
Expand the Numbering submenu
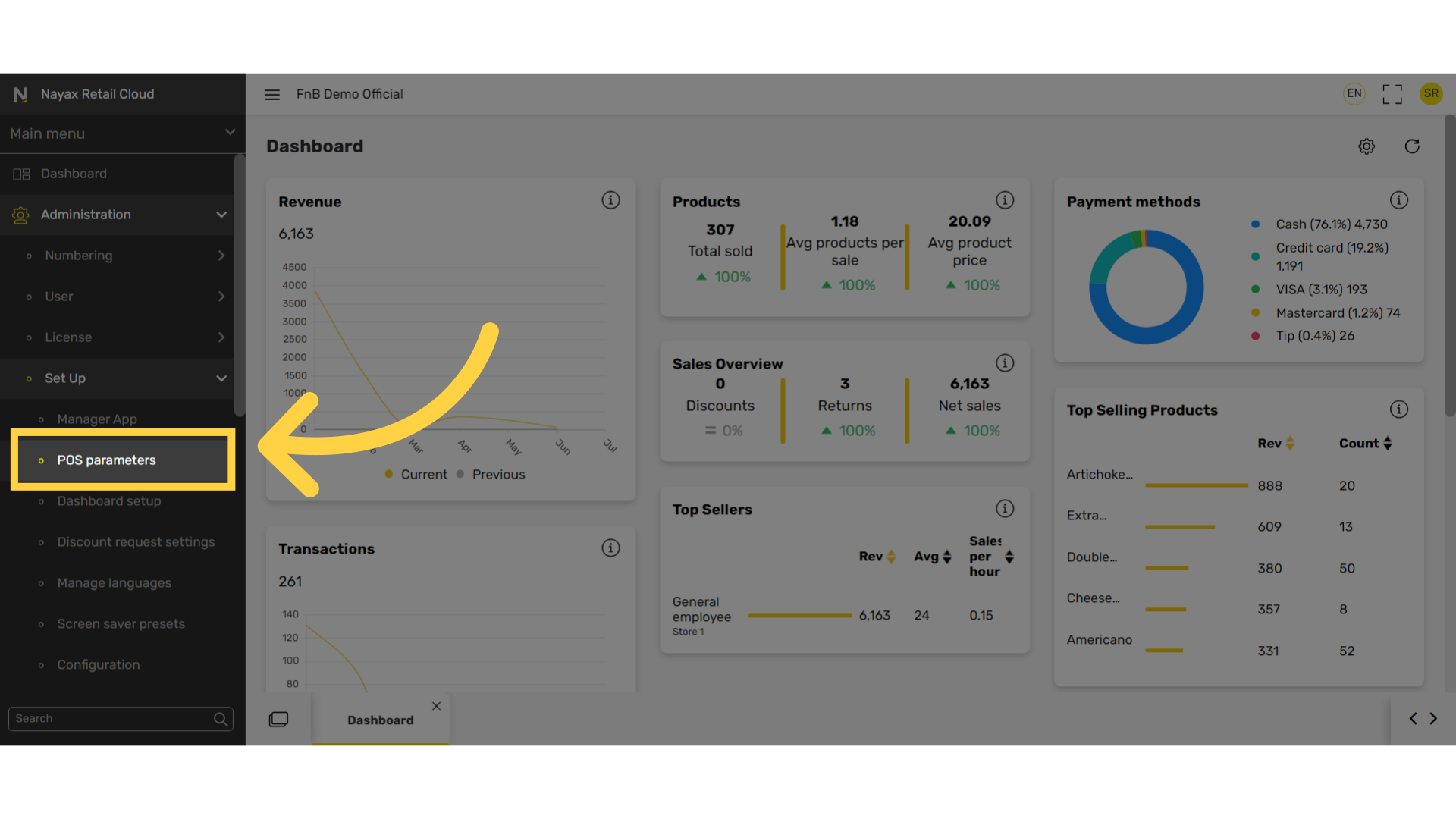(221, 256)
